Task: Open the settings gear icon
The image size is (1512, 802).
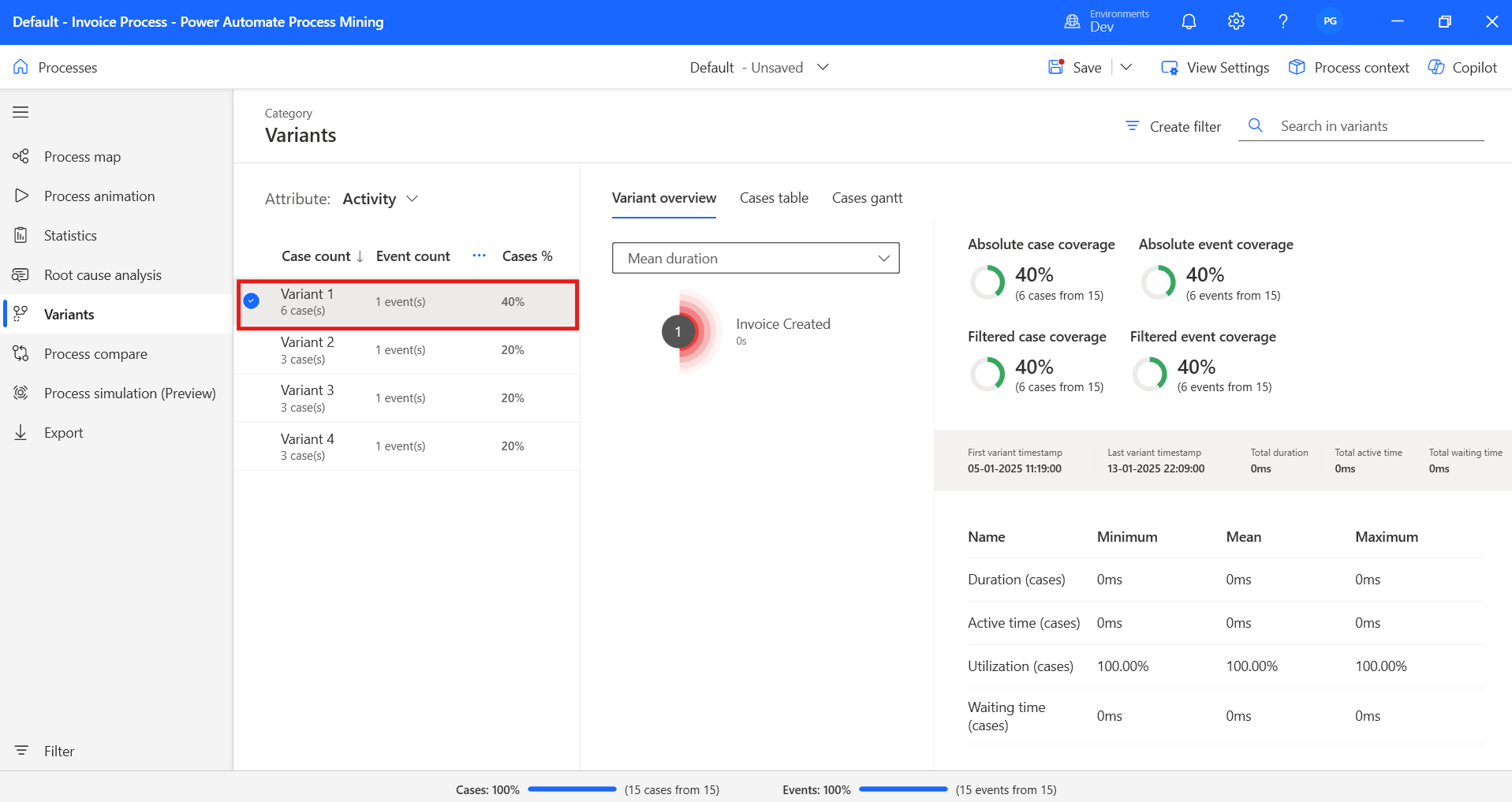Action: click(x=1236, y=21)
